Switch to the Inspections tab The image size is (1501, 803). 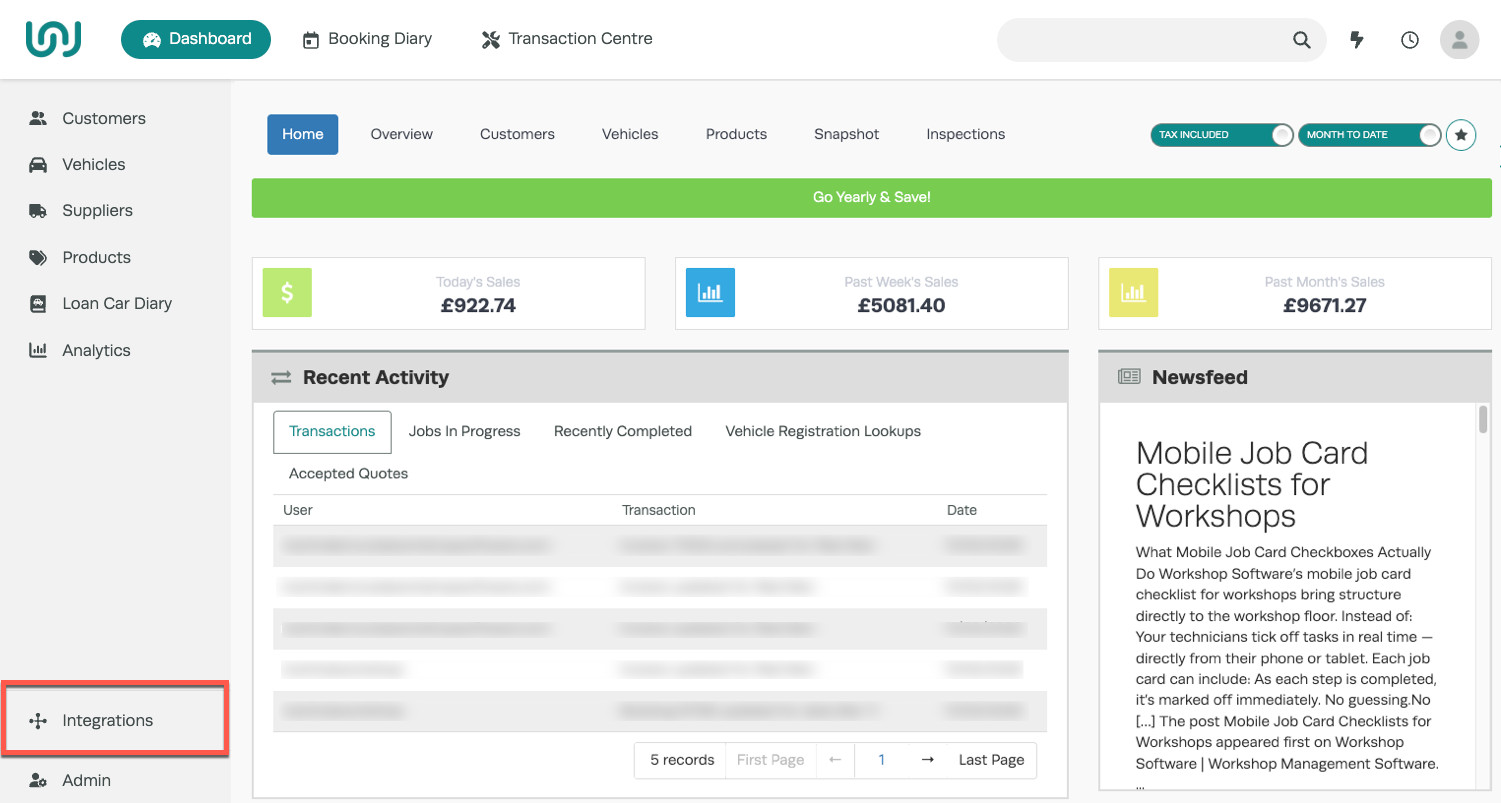pyautogui.click(x=966, y=134)
